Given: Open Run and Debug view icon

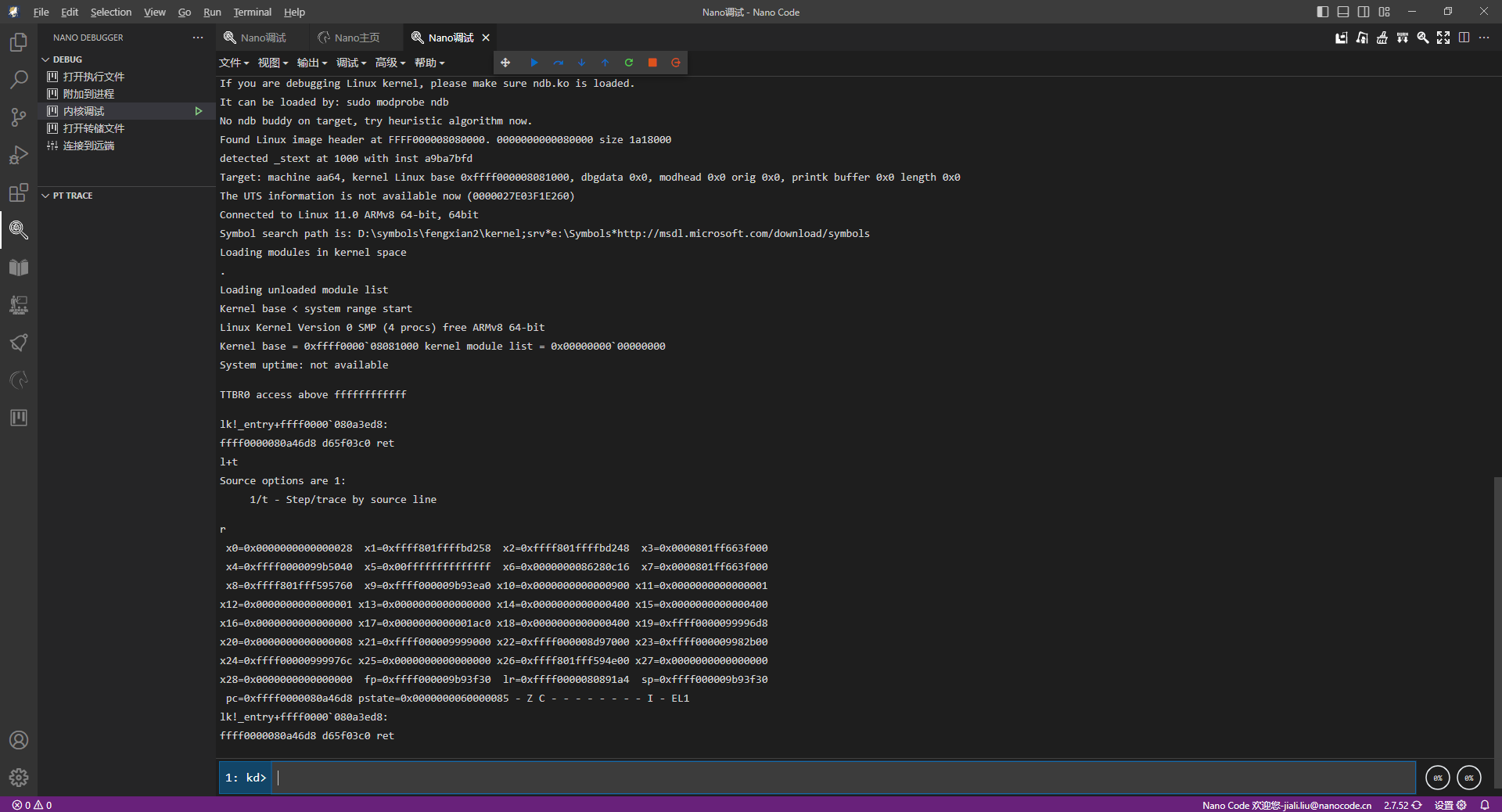Looking at the screenshot, I should pos(19,155).
